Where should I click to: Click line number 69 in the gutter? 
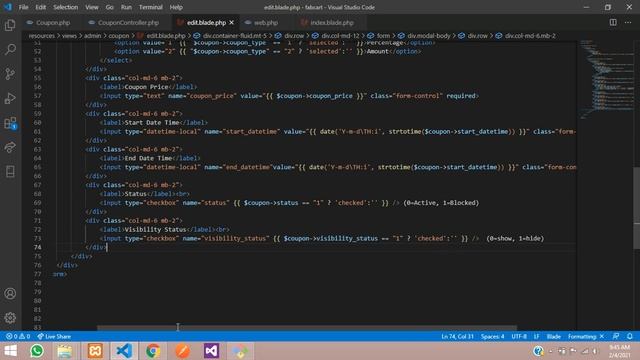(x=37, y=203)
